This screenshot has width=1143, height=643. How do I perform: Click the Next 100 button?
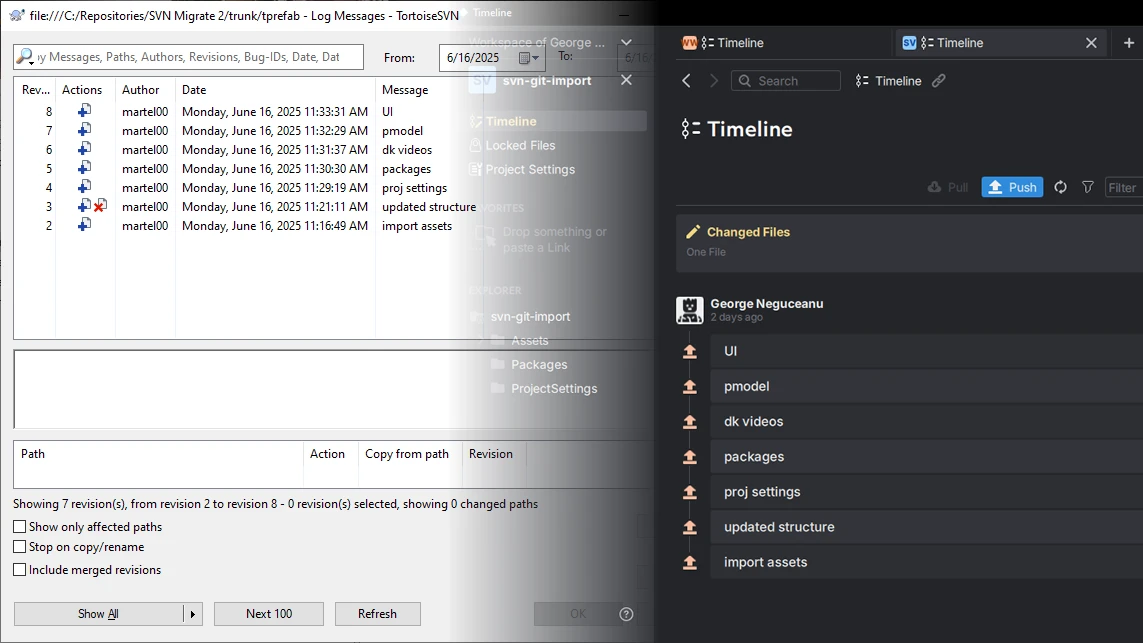[268, 613]
